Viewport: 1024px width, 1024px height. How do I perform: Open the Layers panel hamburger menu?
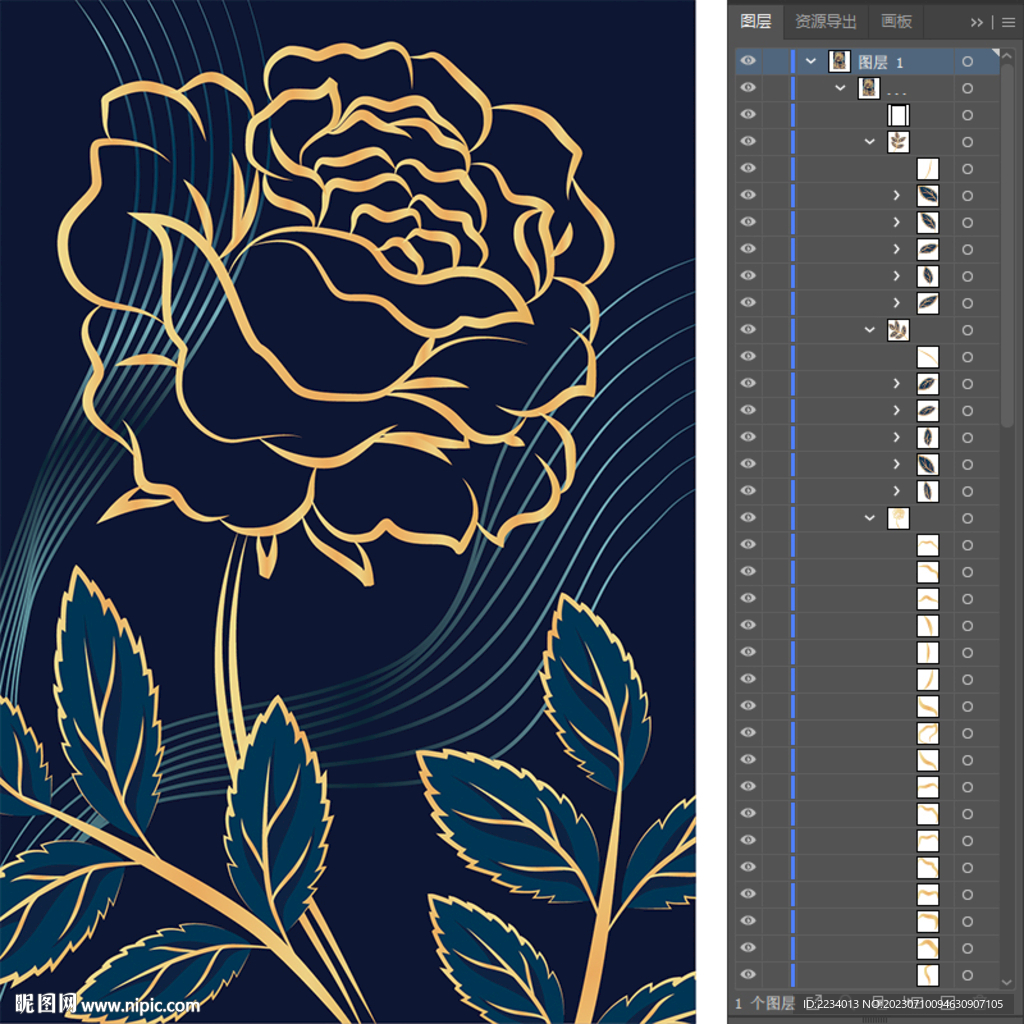1008,22
